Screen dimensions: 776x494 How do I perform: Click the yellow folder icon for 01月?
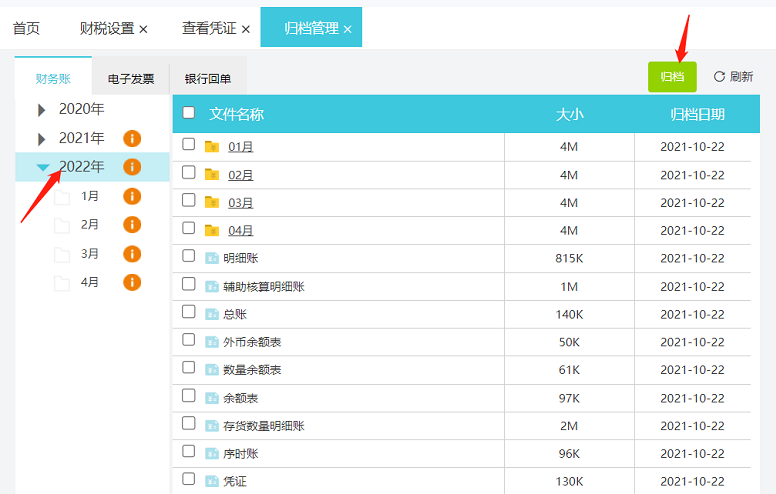pos(211,146)
